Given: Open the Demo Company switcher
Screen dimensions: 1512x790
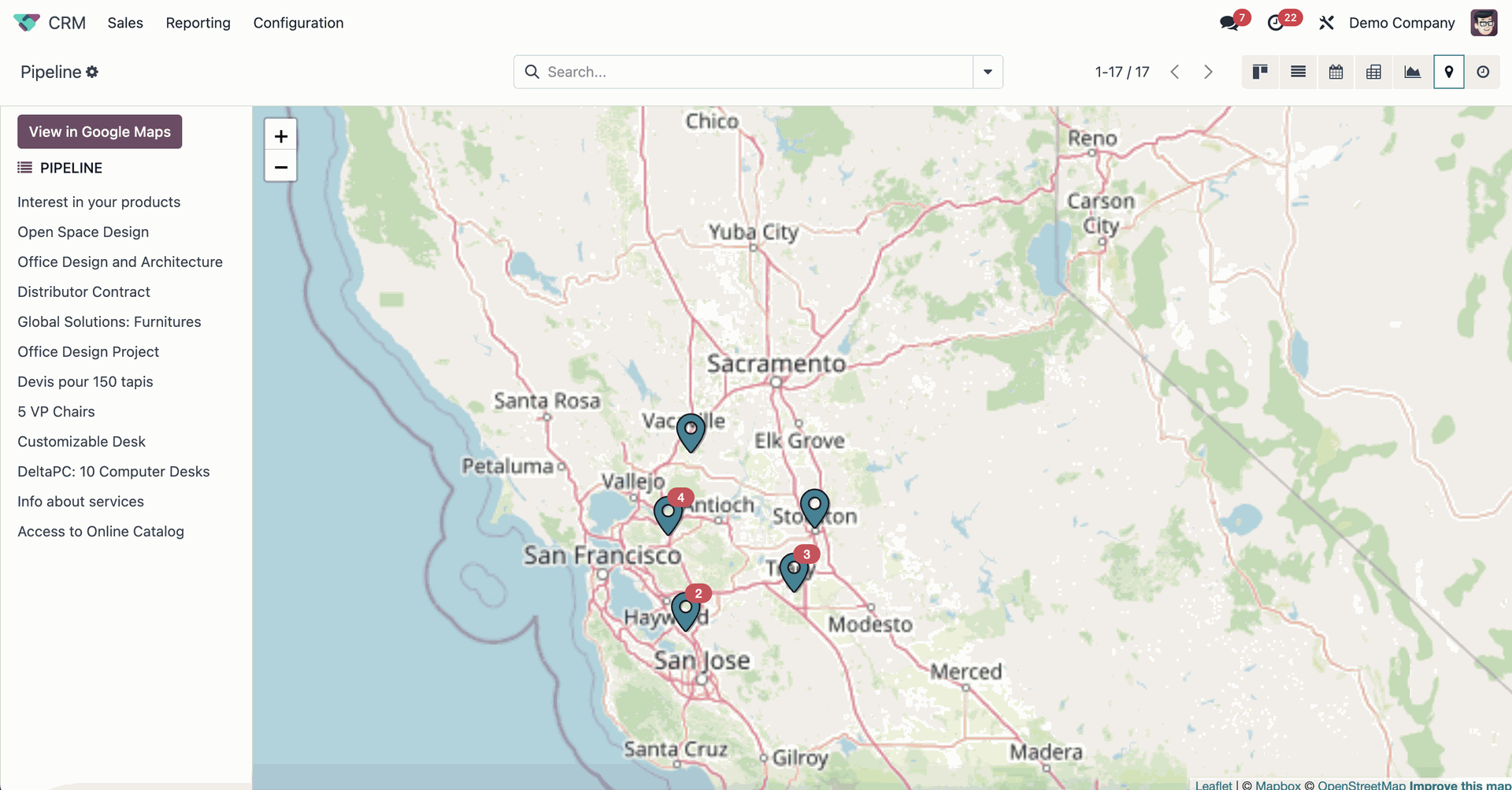Looking at the screenshot, I should pos(1401,23).
